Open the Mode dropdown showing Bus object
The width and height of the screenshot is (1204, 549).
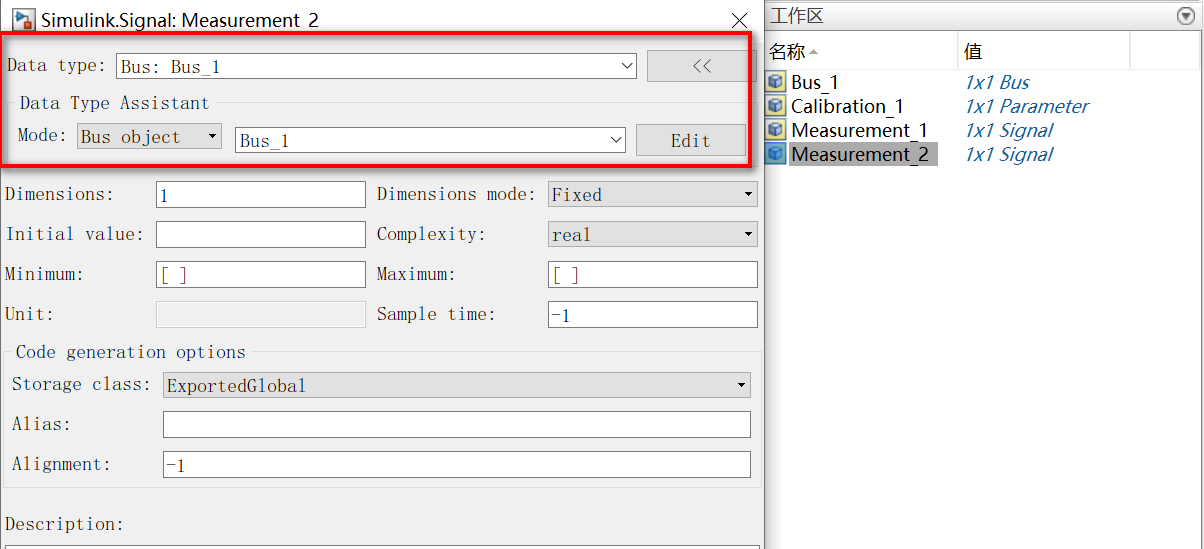149,137
